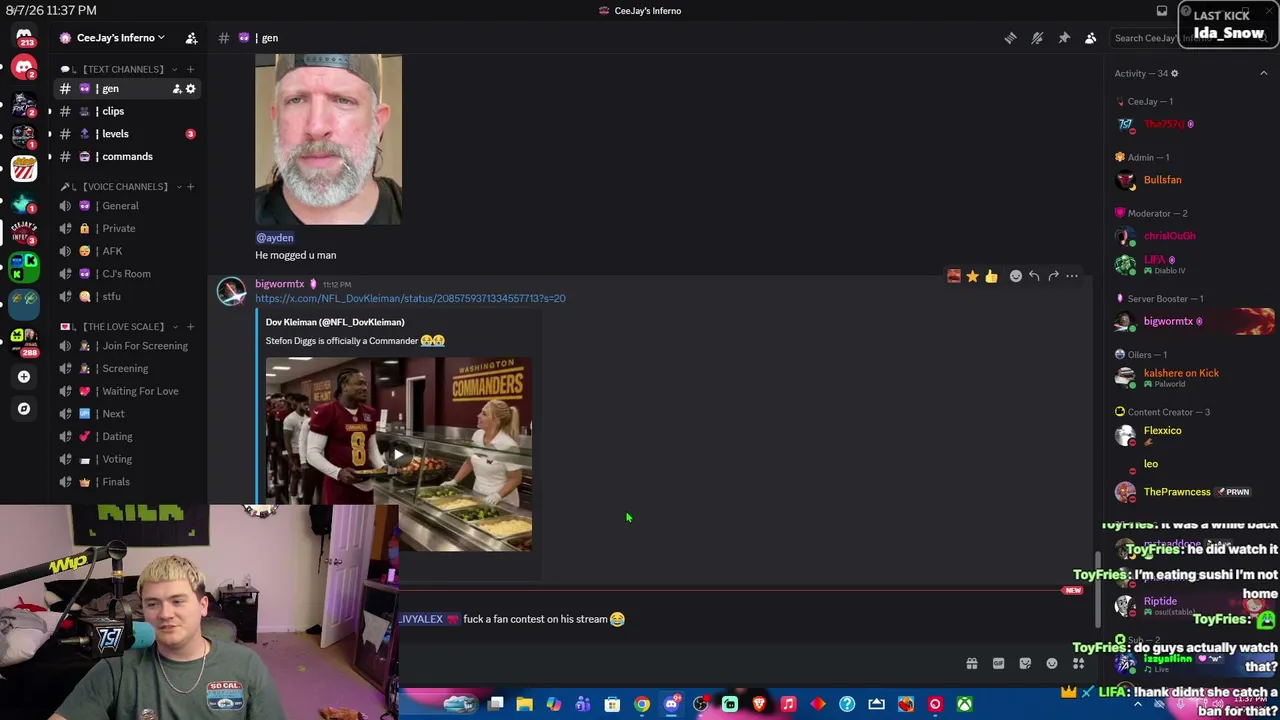Open more options on bigwormtx message
Screen dimensions: 1280x720
click(x=1072, y=276)
